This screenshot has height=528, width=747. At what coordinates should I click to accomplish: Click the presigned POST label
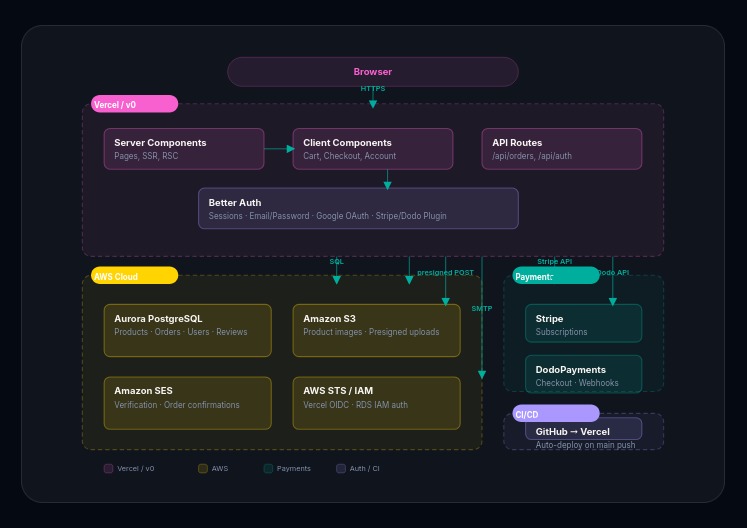click(x=445, y=273)
